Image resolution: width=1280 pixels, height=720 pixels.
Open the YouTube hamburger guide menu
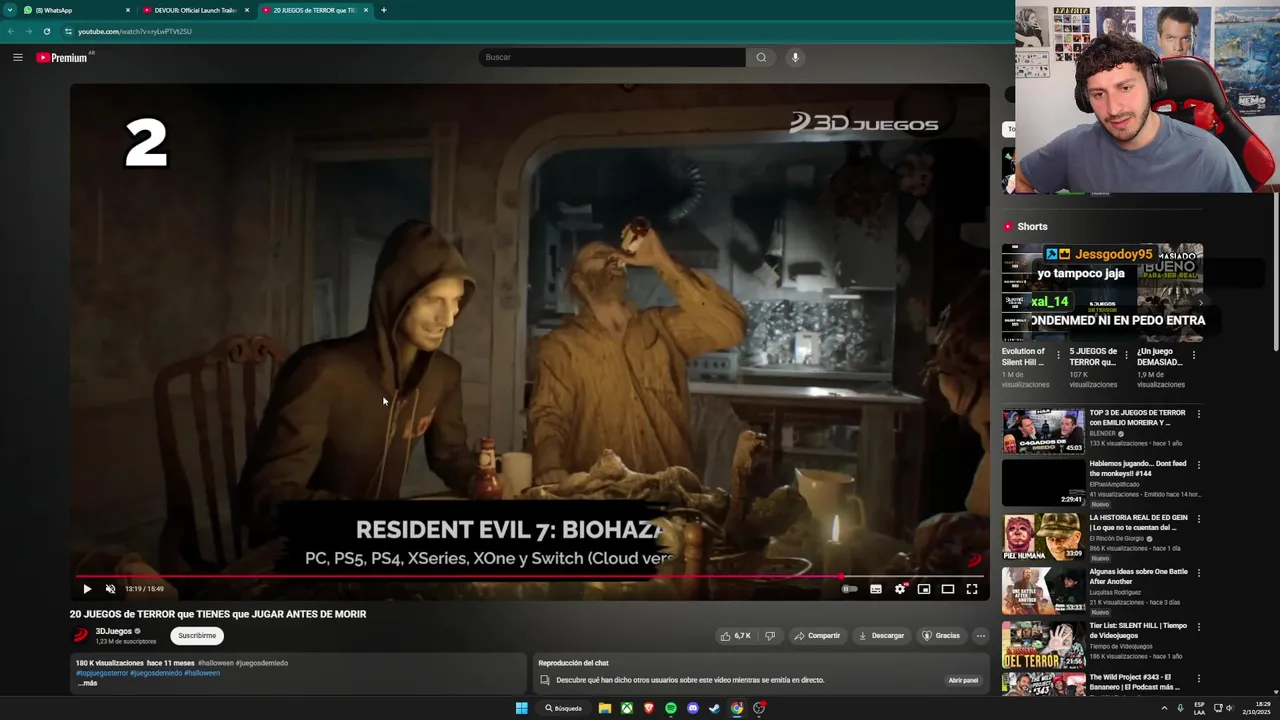(x=17, y=57)
